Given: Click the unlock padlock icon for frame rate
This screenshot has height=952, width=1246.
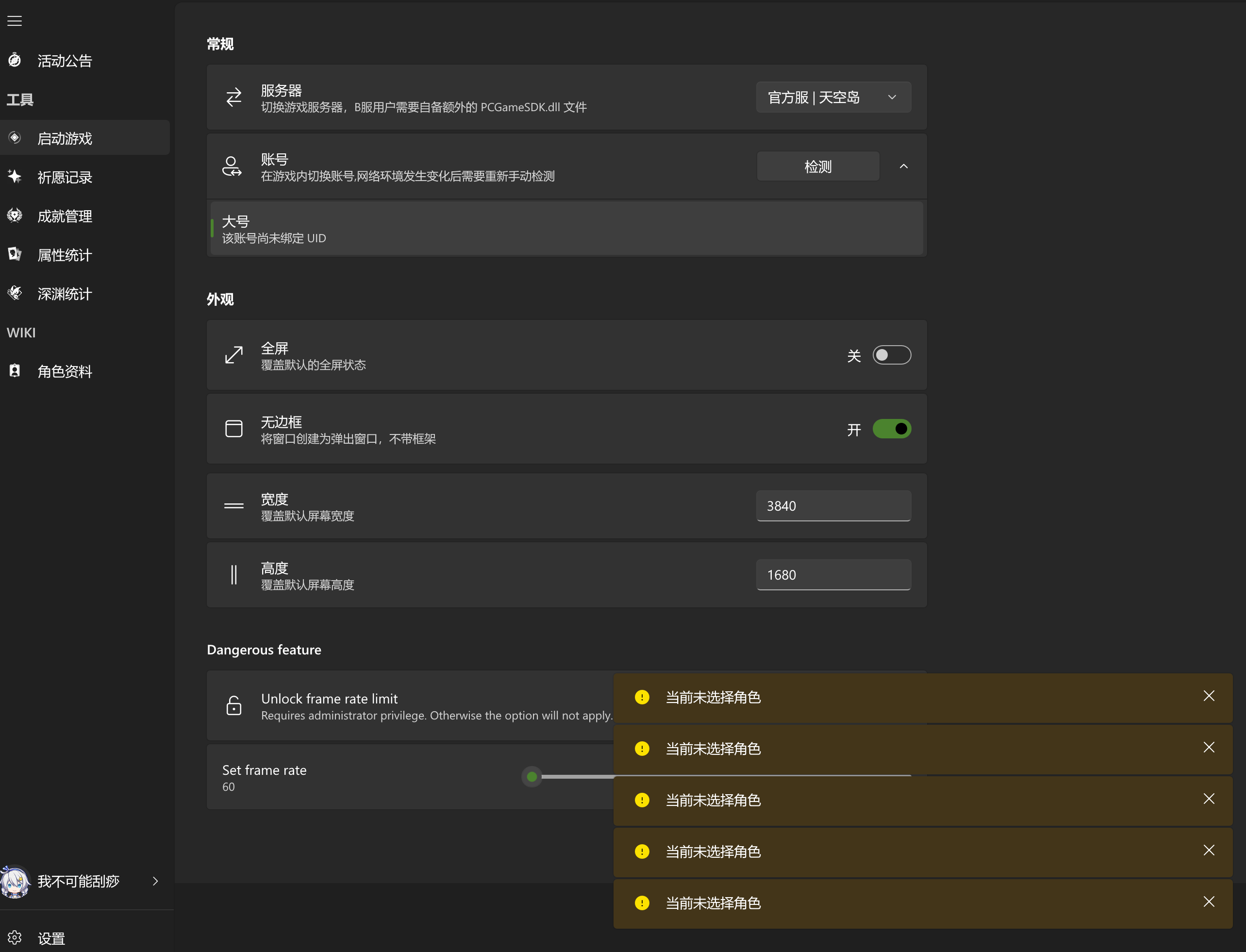Looking at the screenshot, I should point(234,705).
